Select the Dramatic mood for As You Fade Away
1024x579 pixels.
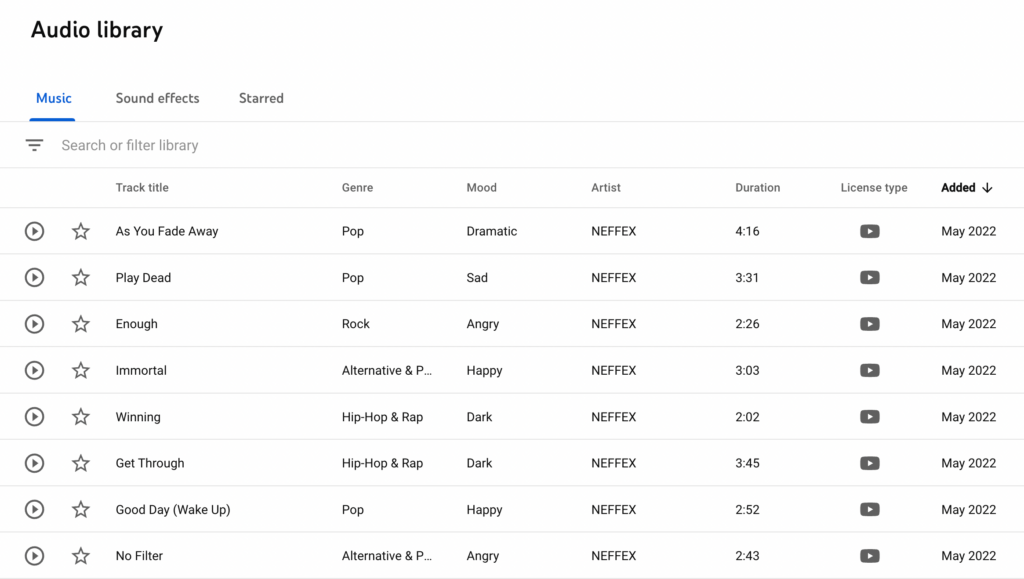(x=491, y=231)
